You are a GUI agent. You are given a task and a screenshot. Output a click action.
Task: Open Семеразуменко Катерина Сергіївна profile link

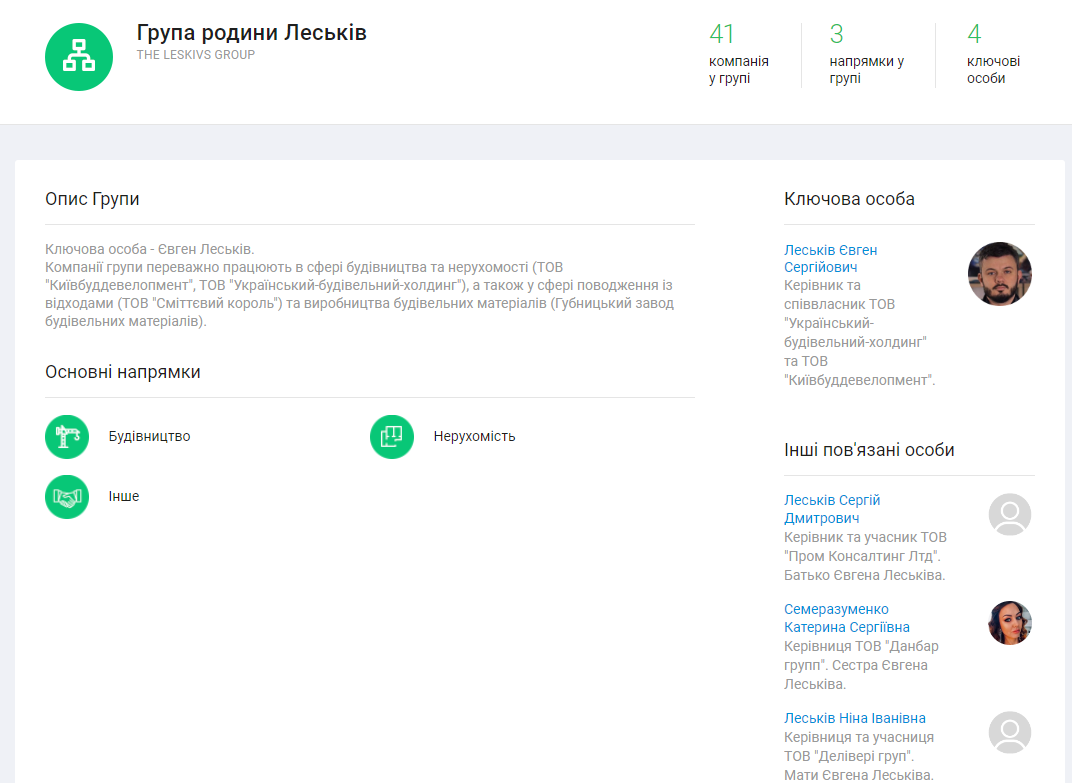click(x=846, y=618)
